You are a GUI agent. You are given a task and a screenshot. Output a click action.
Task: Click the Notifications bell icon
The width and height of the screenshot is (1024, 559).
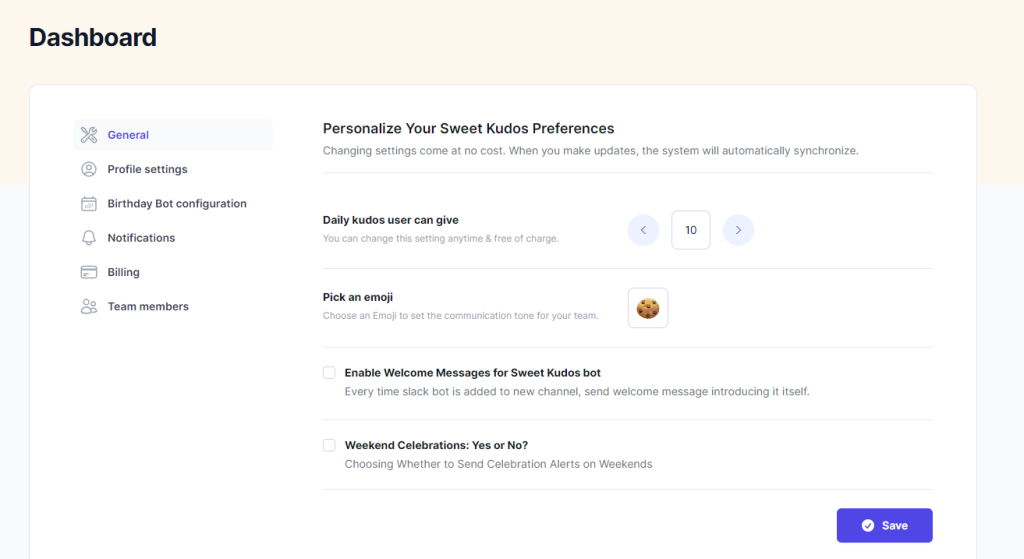[89, 238]
